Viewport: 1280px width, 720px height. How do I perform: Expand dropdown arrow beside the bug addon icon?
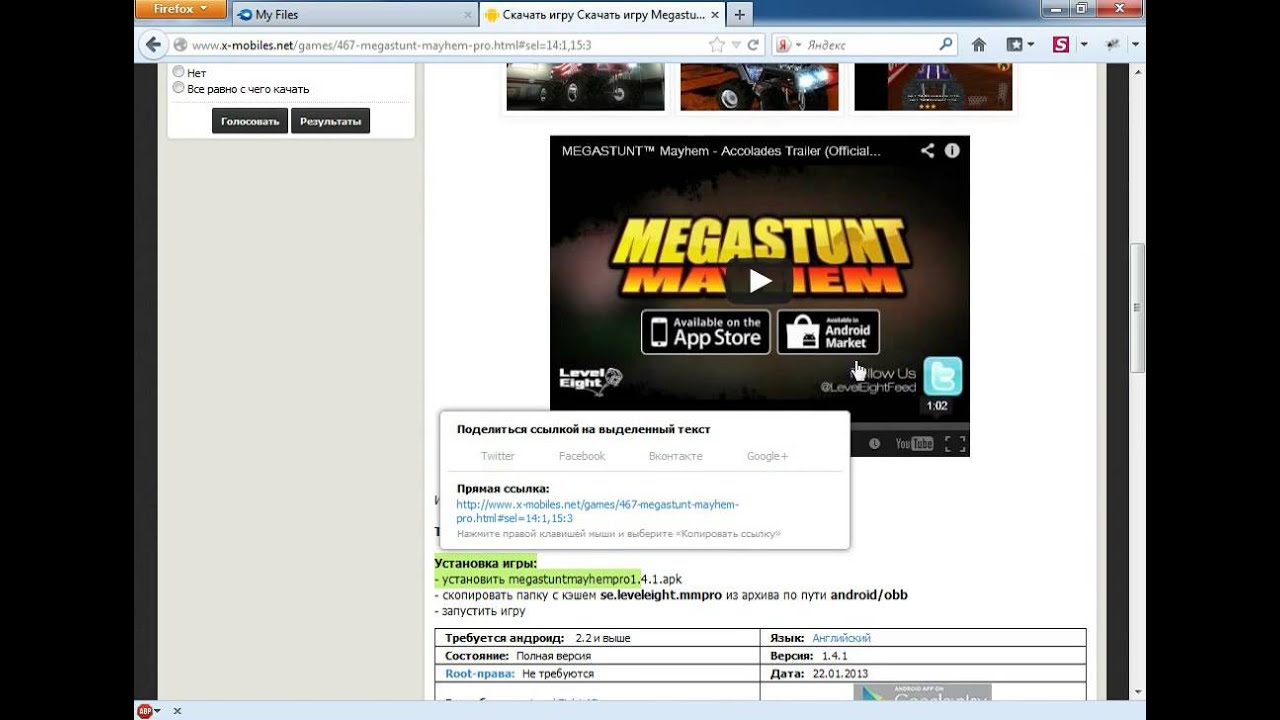[1135, 45]
